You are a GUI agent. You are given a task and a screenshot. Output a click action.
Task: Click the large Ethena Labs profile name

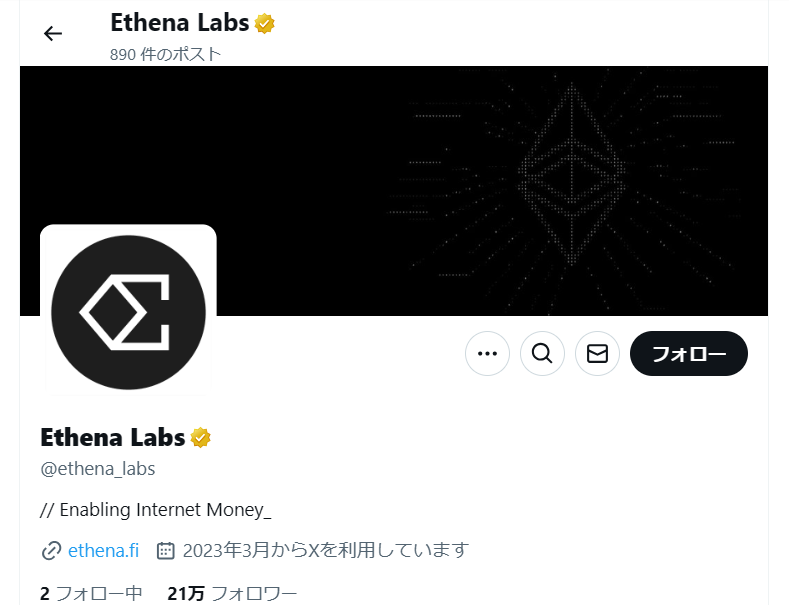(113, 437)
